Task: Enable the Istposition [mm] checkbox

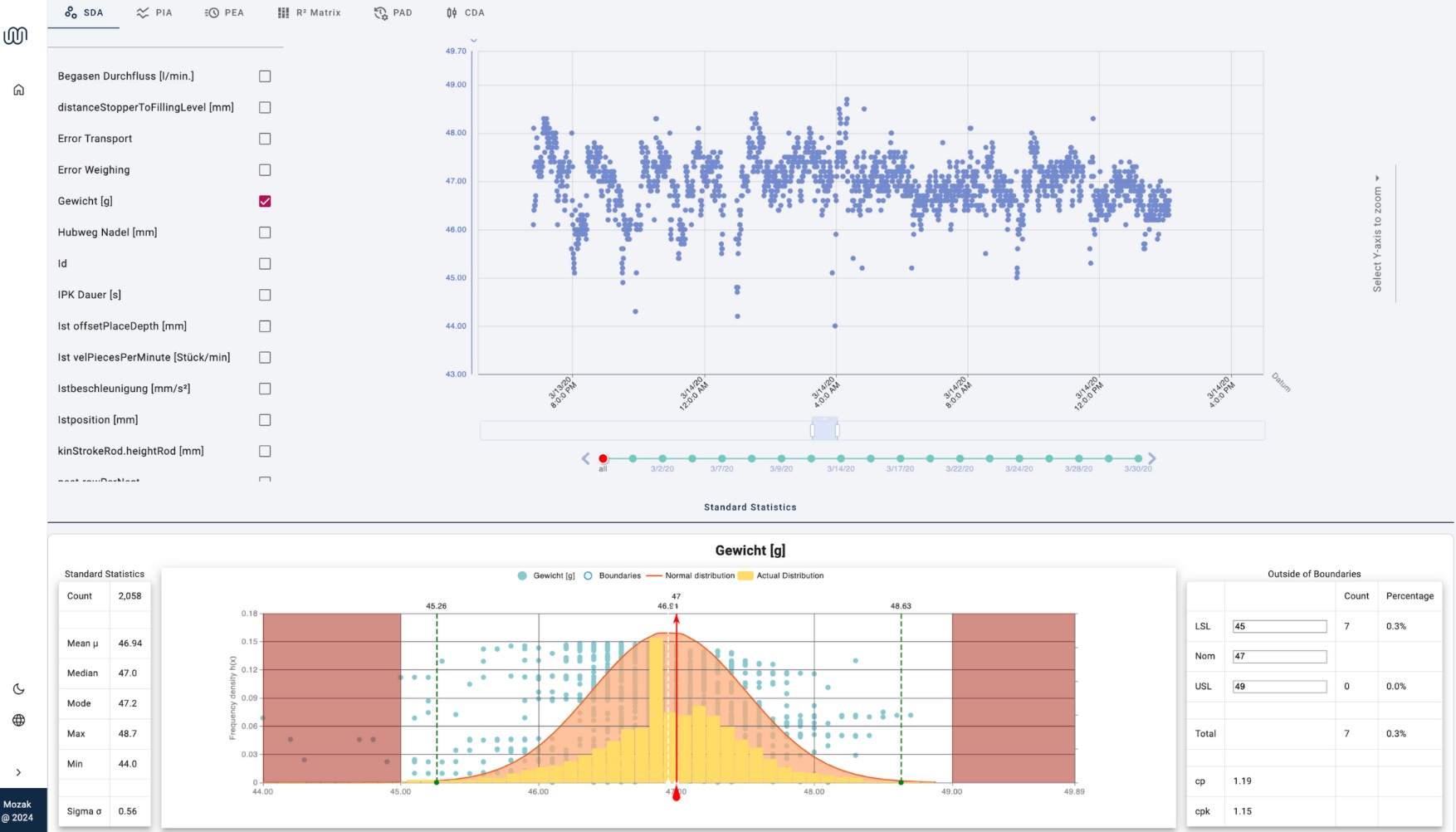Action: [x=265, y=420]
